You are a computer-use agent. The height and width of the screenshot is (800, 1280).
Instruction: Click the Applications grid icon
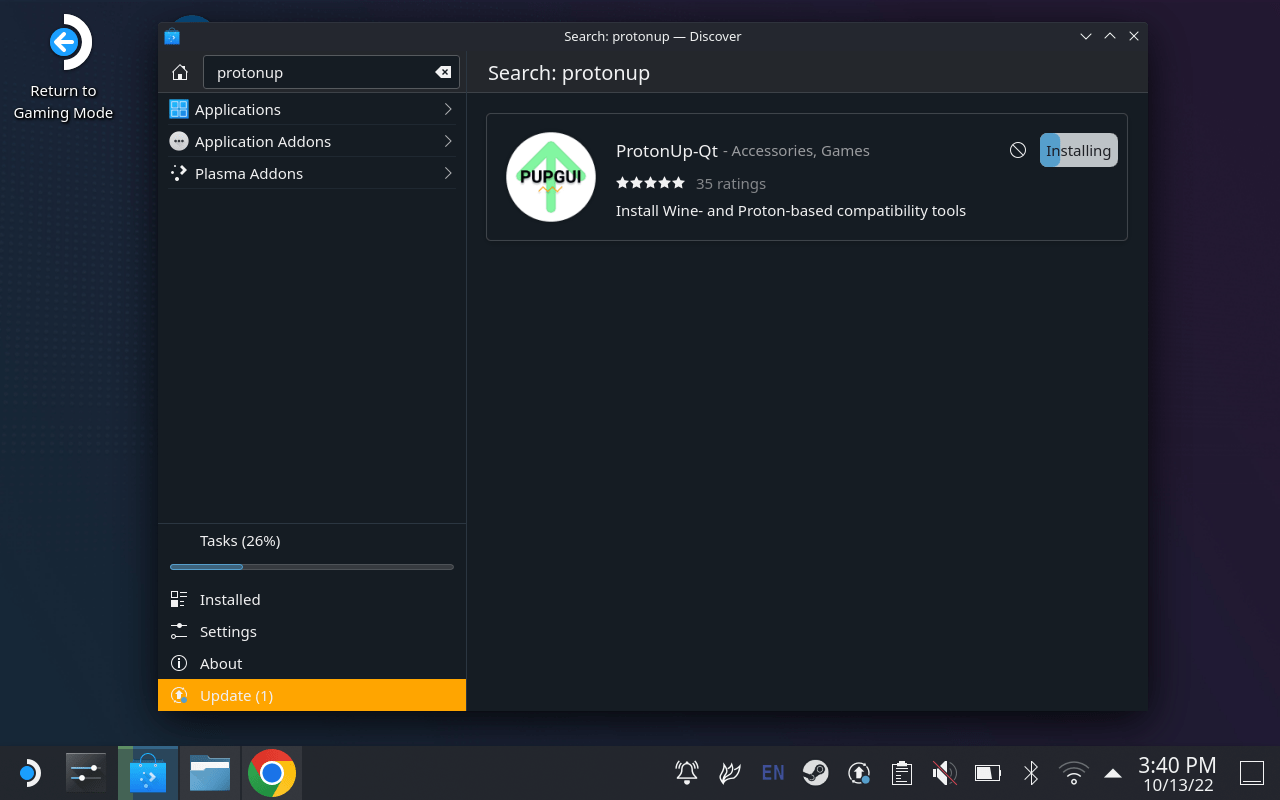point(179,109)
